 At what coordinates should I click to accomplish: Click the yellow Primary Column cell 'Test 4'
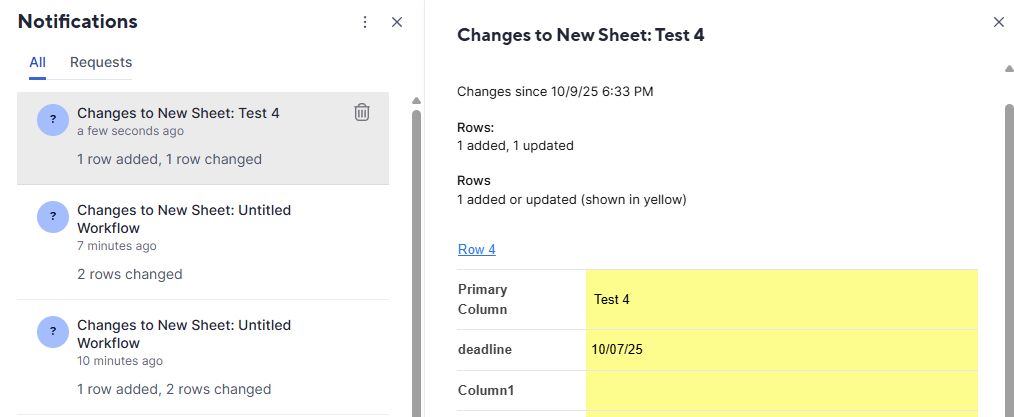(x=781, y=299)
